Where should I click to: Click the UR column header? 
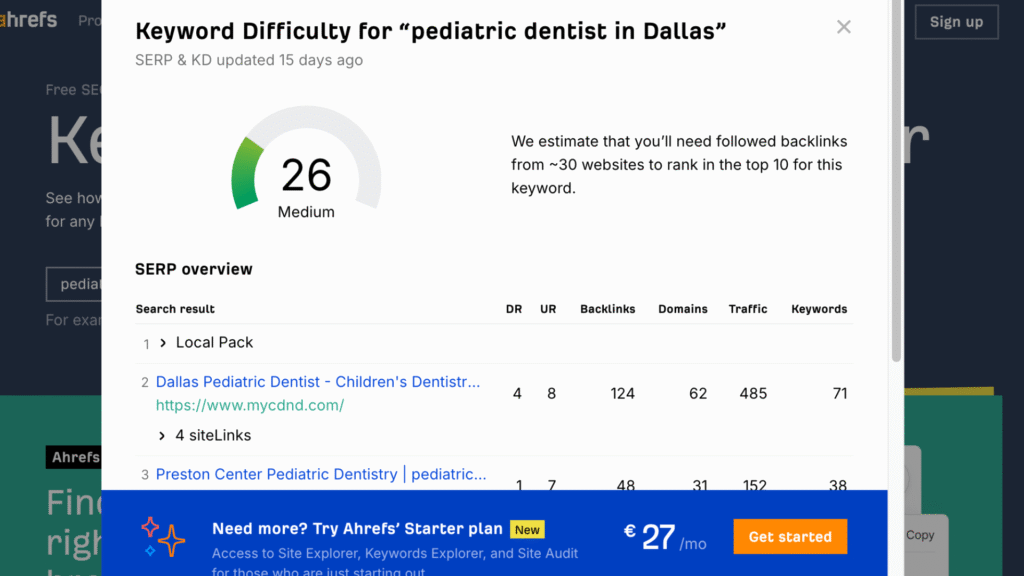click(x=548, y=309)
